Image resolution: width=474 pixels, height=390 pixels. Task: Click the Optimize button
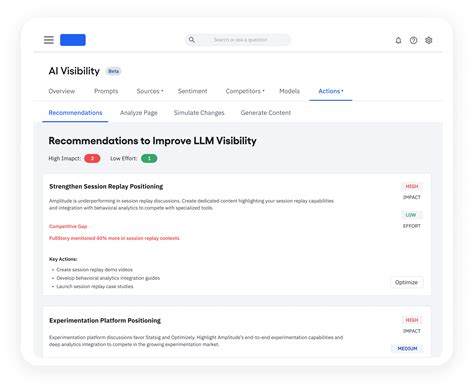(x=406, y=282)
